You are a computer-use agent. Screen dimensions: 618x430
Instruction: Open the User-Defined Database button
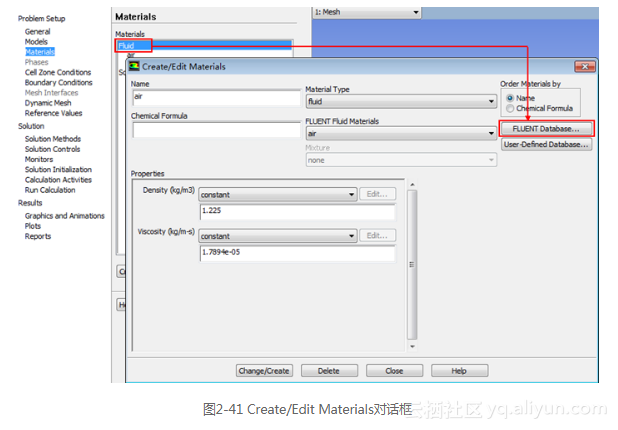tap(546, 145)
